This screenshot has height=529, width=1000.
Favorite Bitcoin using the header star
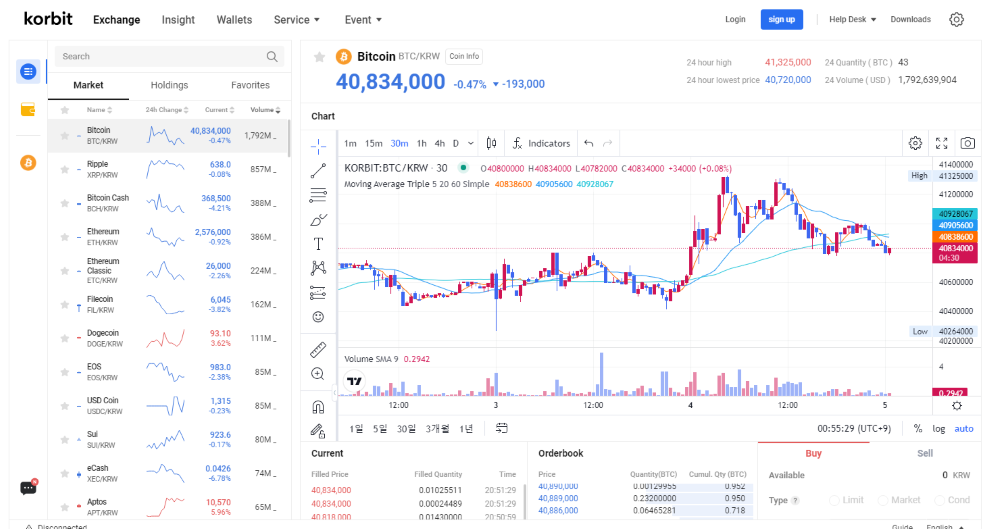320,57
